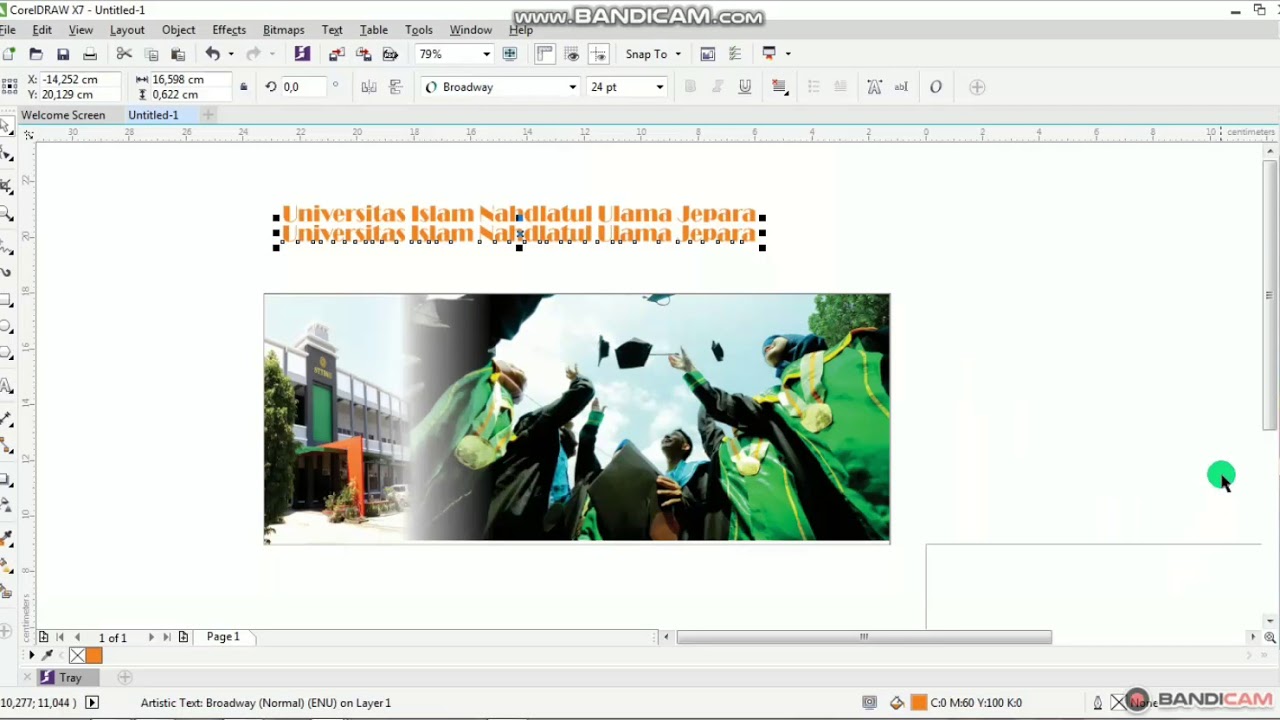Viewport: 1280px width, 720px height.
Task: Toggle show grid
Action: [572, 54]
